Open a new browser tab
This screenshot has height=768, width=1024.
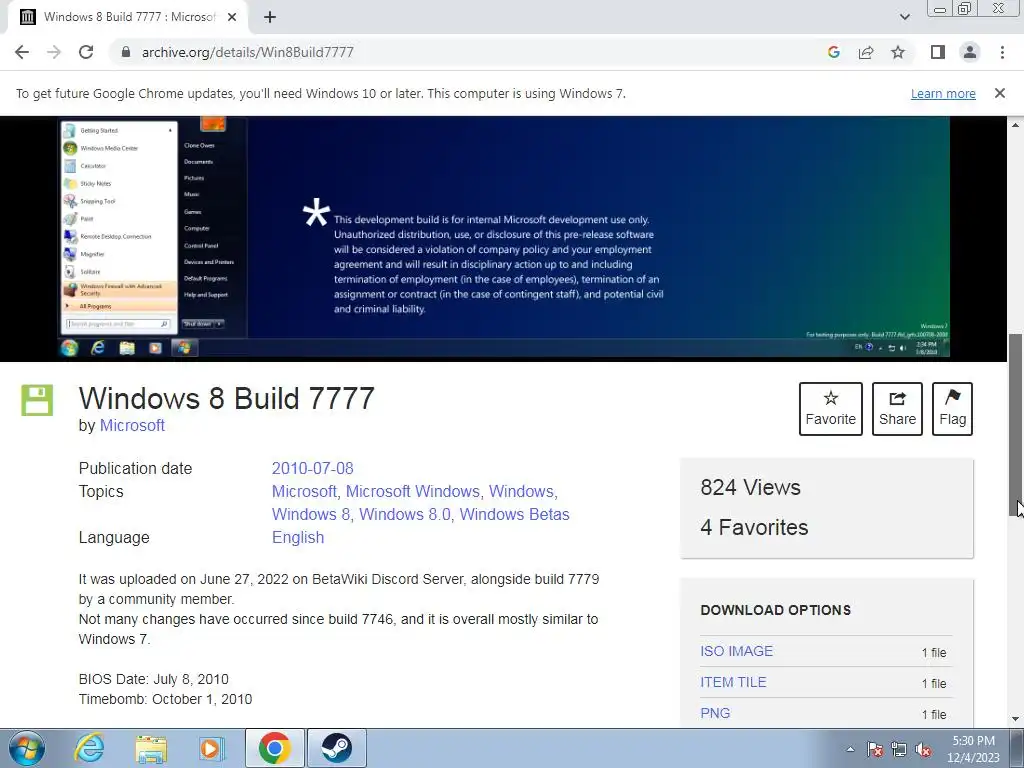tap(270, 17)
